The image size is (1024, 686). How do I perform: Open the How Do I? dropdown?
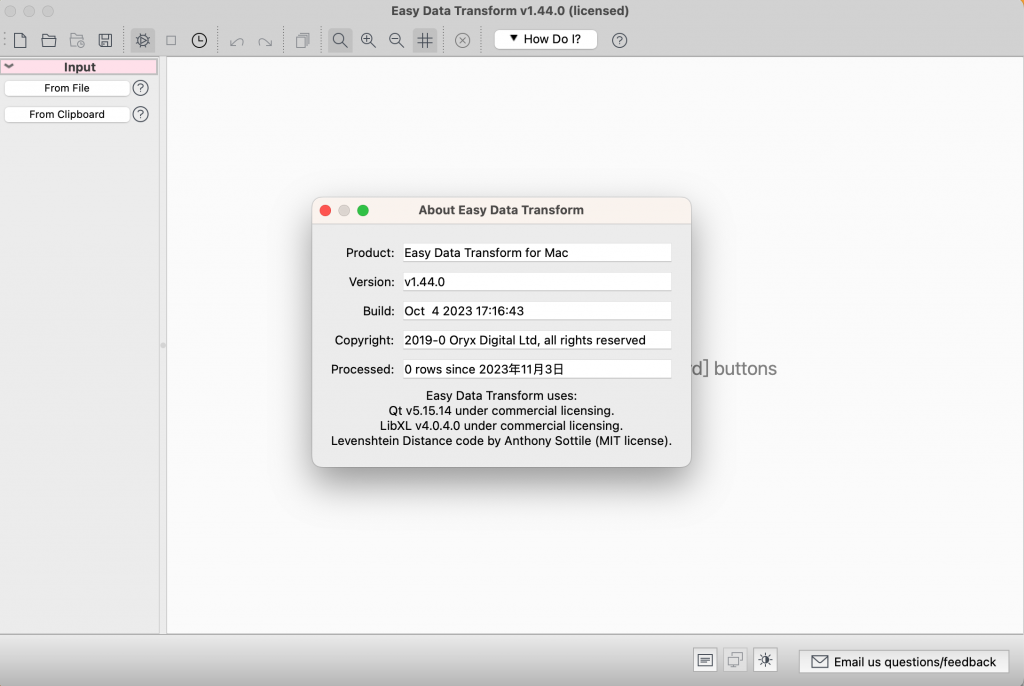point(545,39)
